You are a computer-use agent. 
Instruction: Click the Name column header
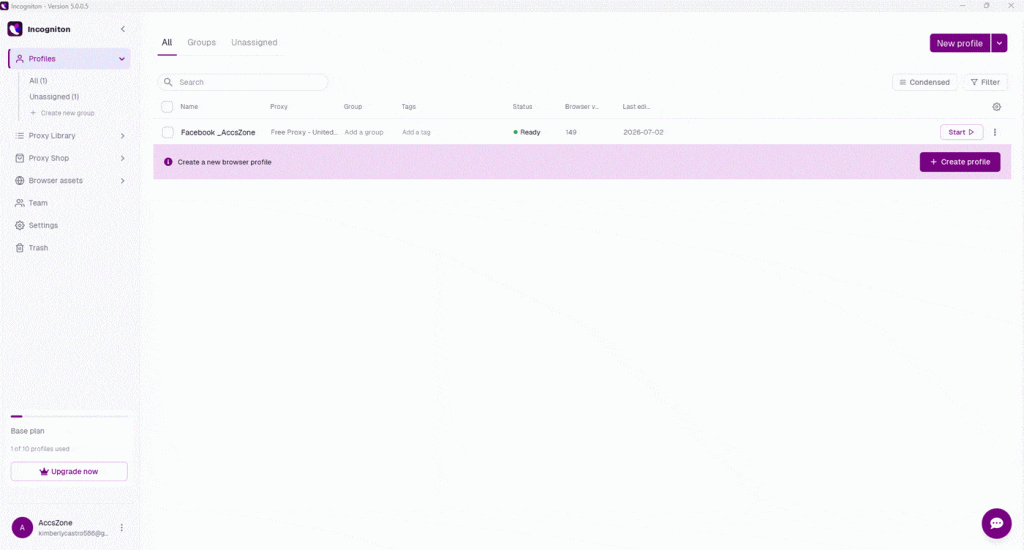coord(189,106)
